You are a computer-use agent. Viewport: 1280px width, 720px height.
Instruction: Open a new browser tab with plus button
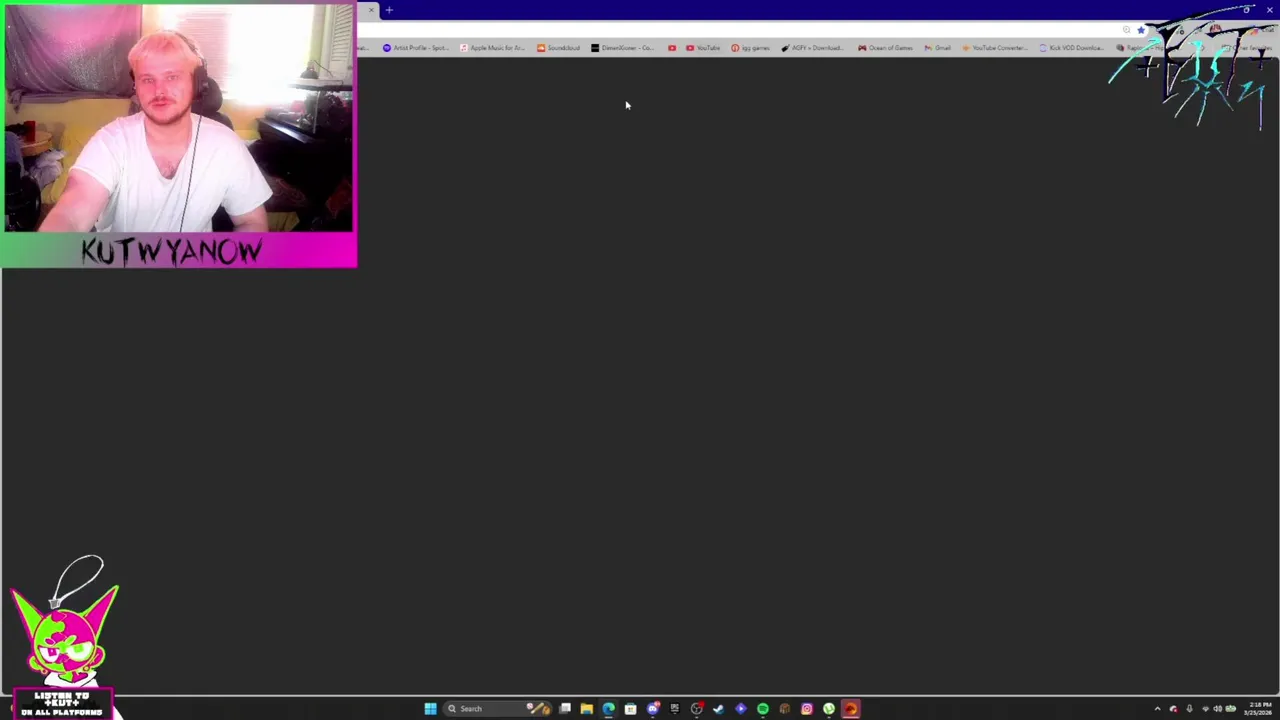389,10
